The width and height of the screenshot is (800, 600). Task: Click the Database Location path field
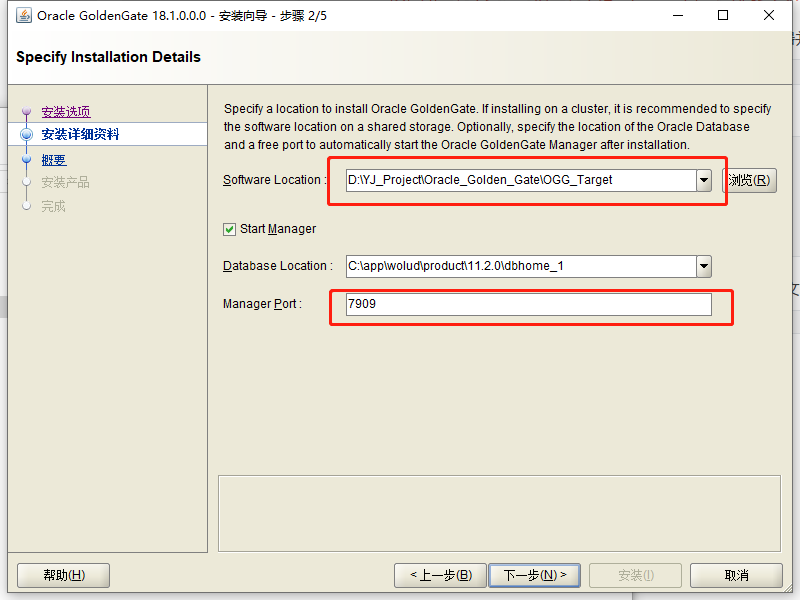521,266
